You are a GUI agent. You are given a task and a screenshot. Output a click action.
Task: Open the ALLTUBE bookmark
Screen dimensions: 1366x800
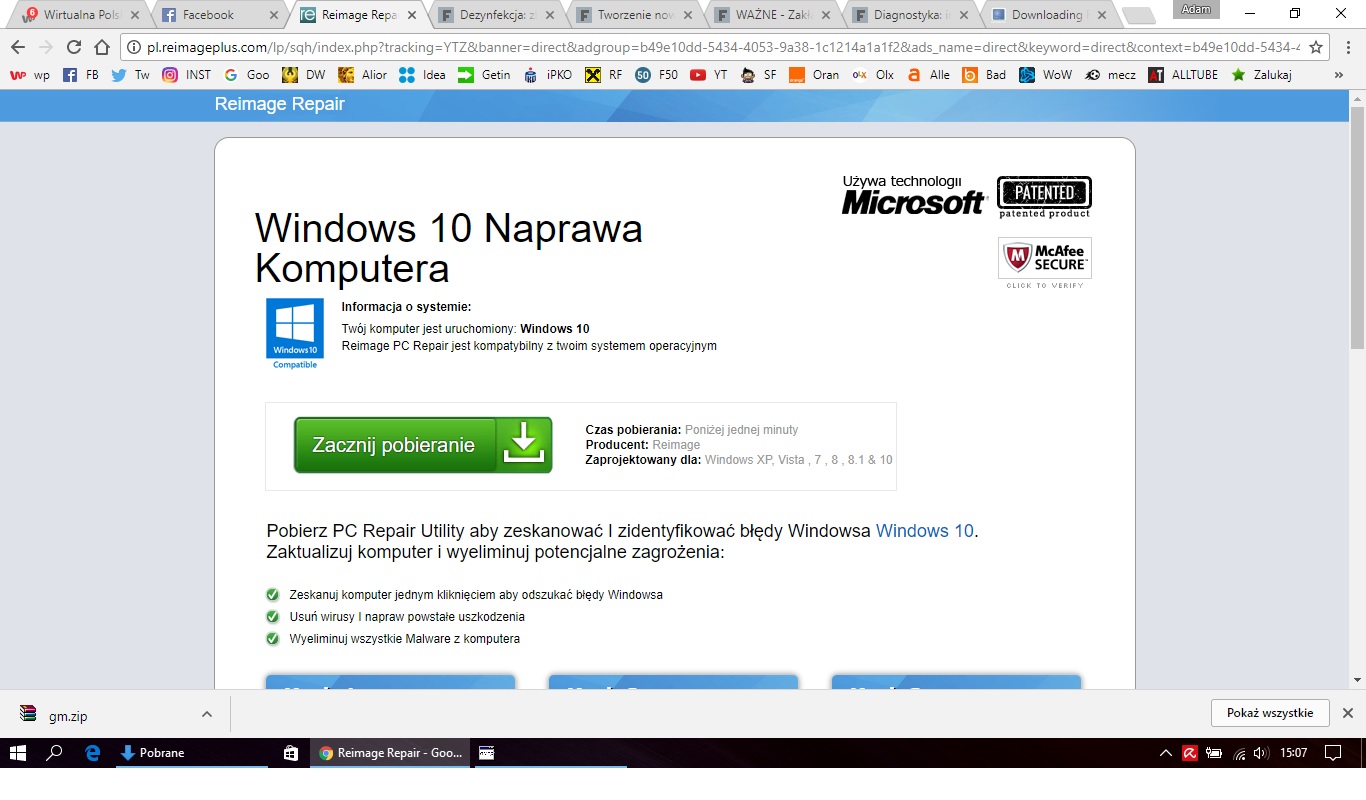pyautogui.click(x=1183, y=75)
